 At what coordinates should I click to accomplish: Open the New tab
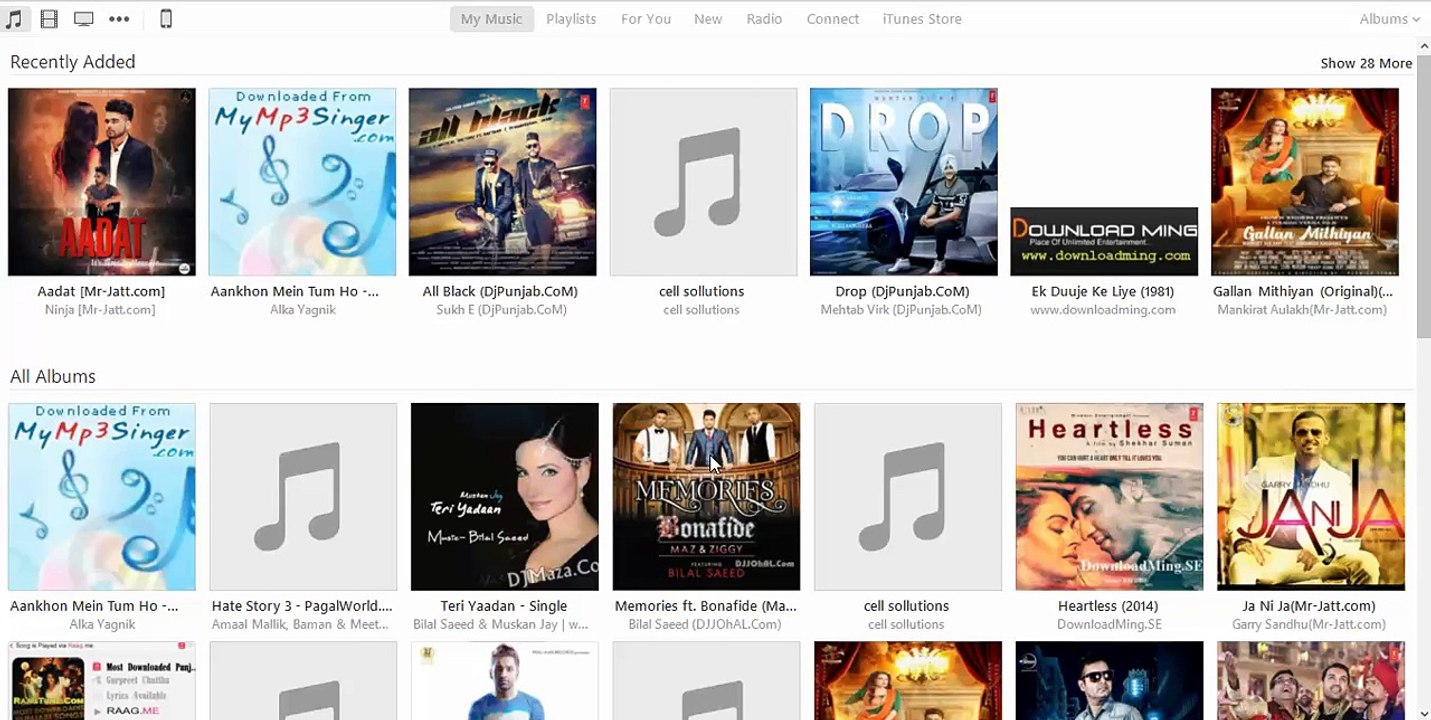[x=708, y=19]
